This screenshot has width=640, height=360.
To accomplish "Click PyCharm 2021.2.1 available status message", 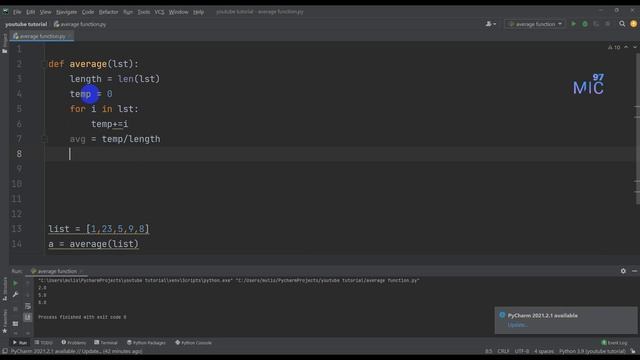I will [77, 351].
